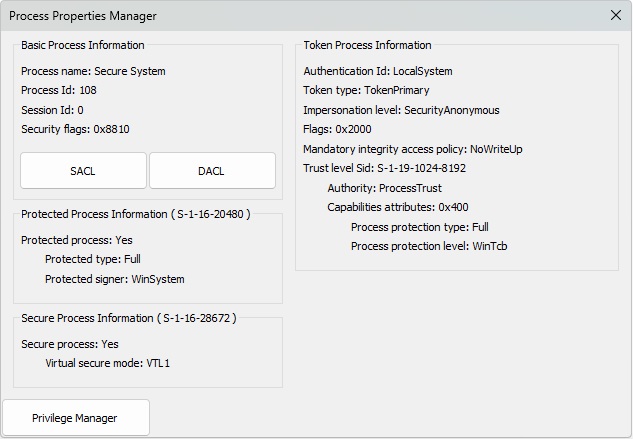This screenshot has height=439, width=633.
Task: Click the Session Id: 0 line
Action: click(x=52, y=110)
